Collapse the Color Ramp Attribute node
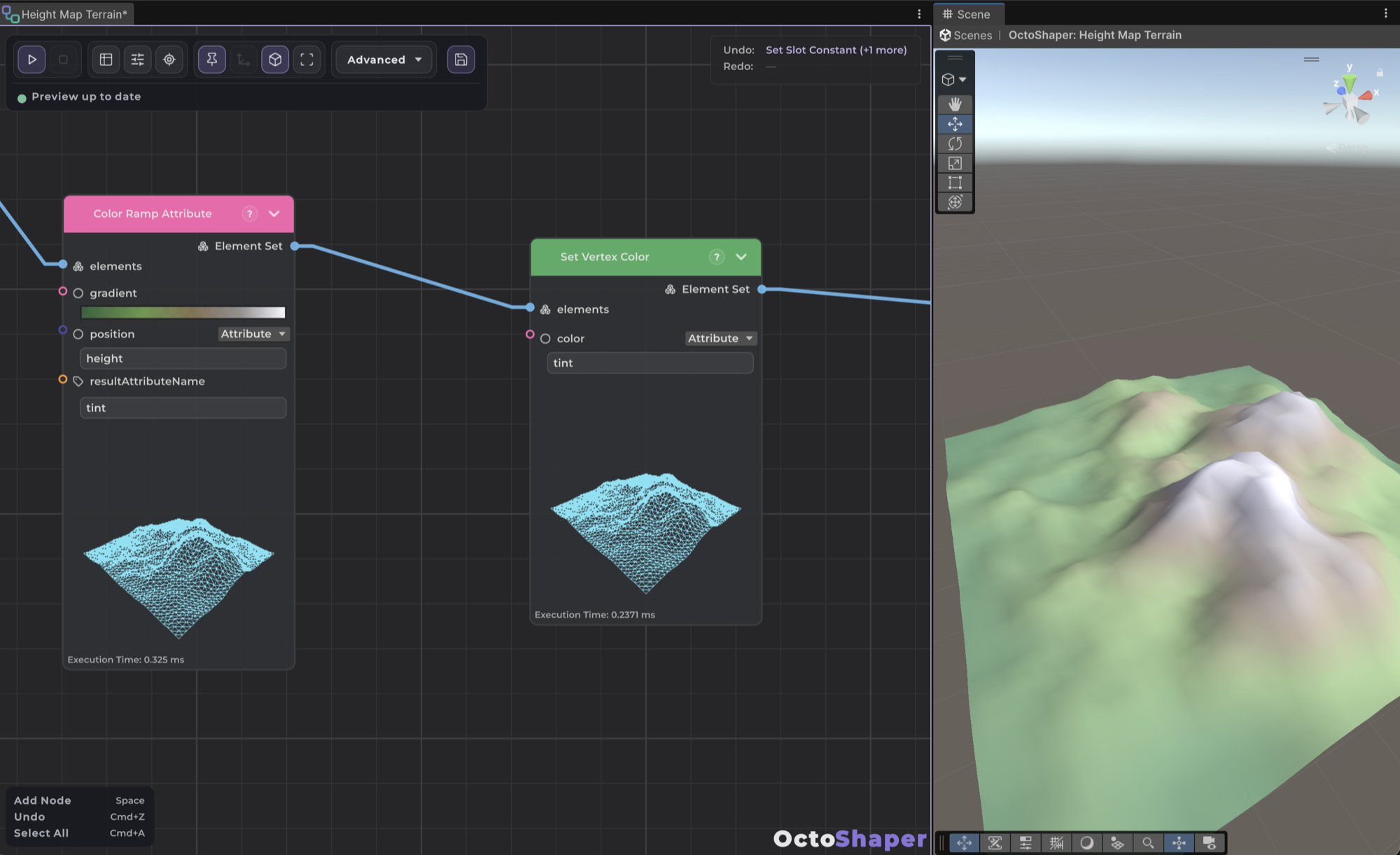Image resolution: width=1400 pixels, height=855 pixels. (x=274, y=214)
